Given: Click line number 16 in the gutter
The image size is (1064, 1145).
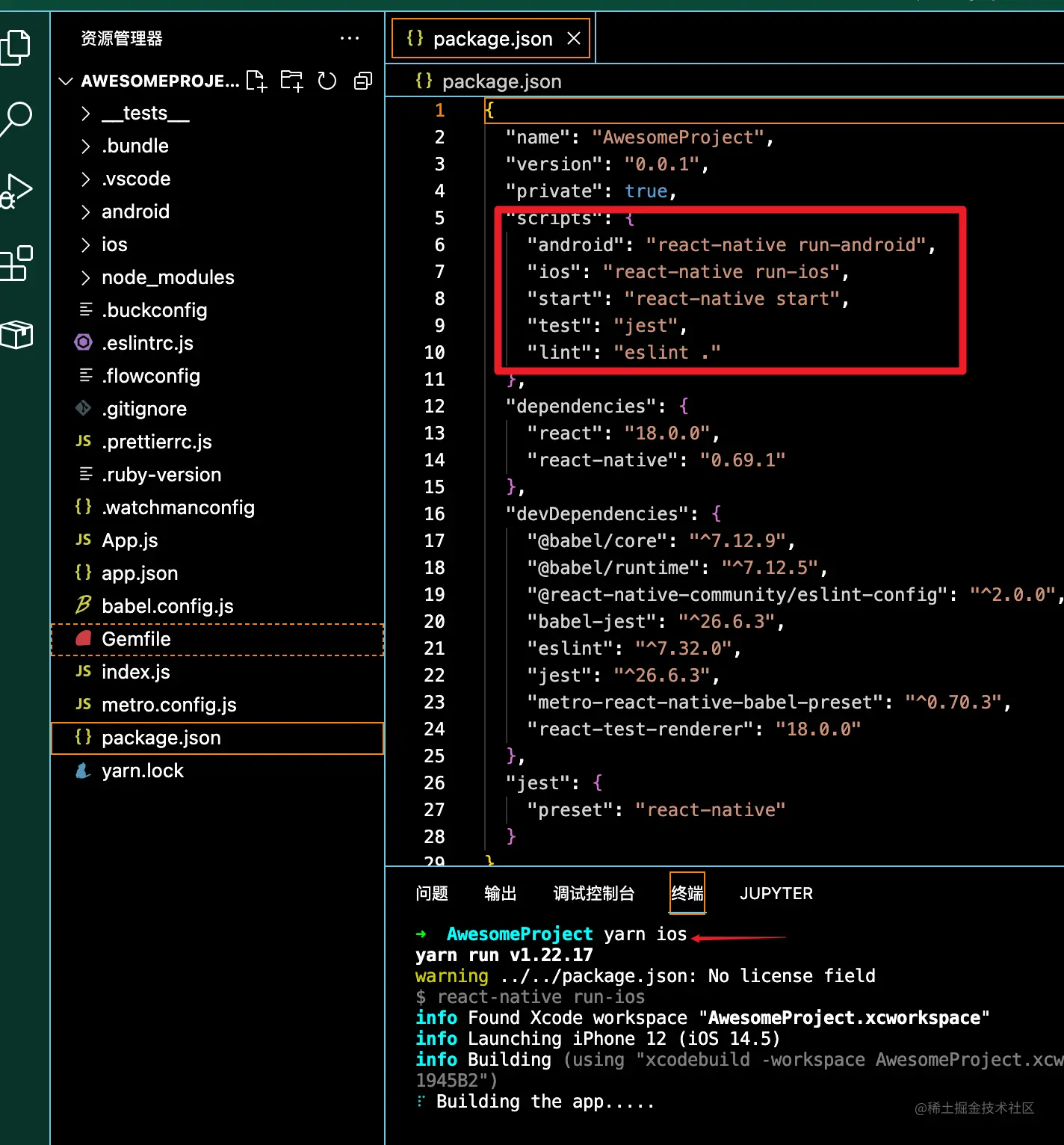Looking at the screenshot, I should (x=434, y=514).
